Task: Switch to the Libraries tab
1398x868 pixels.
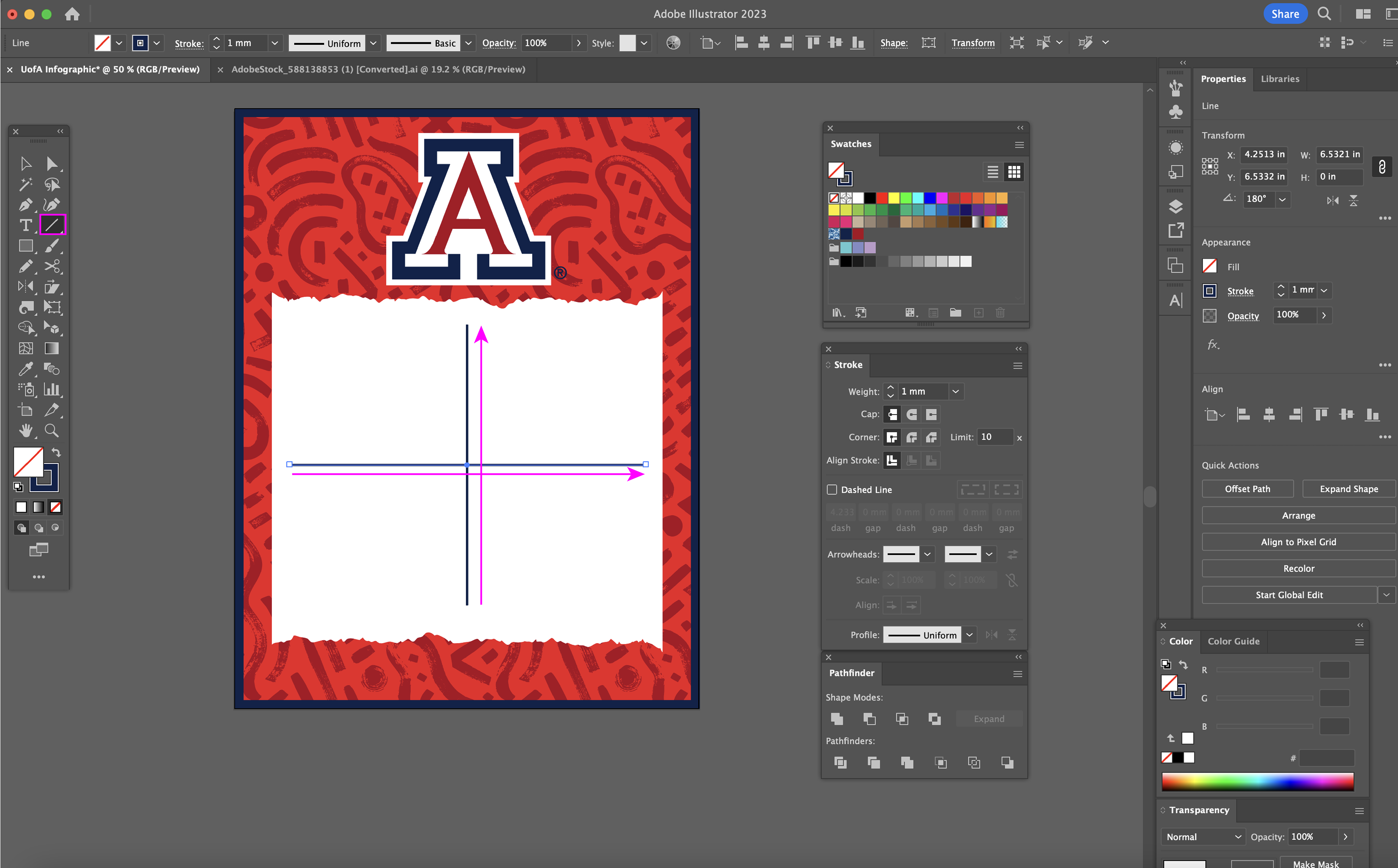Action: 1280,79
